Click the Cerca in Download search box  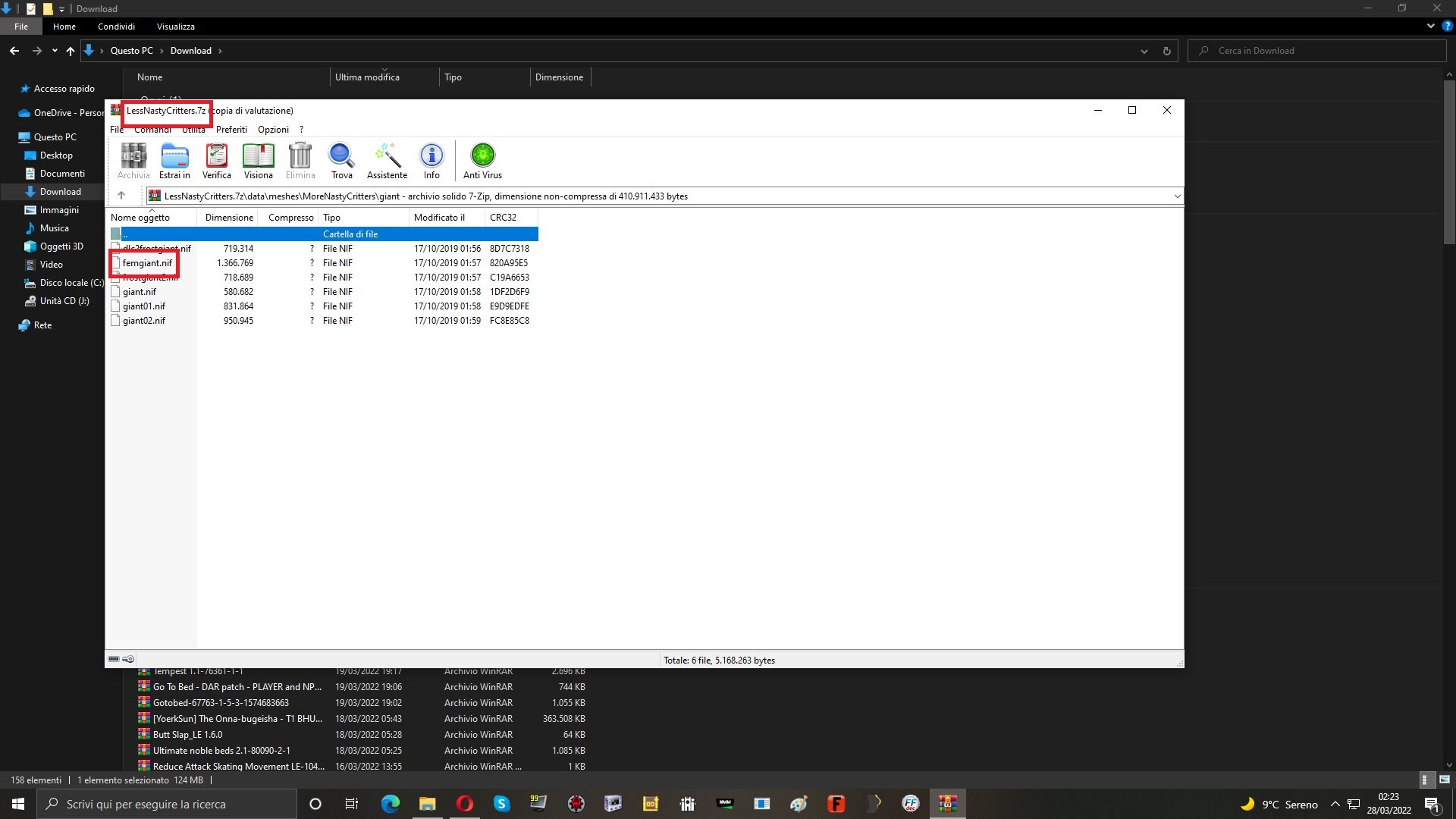tap(1317, 51)
